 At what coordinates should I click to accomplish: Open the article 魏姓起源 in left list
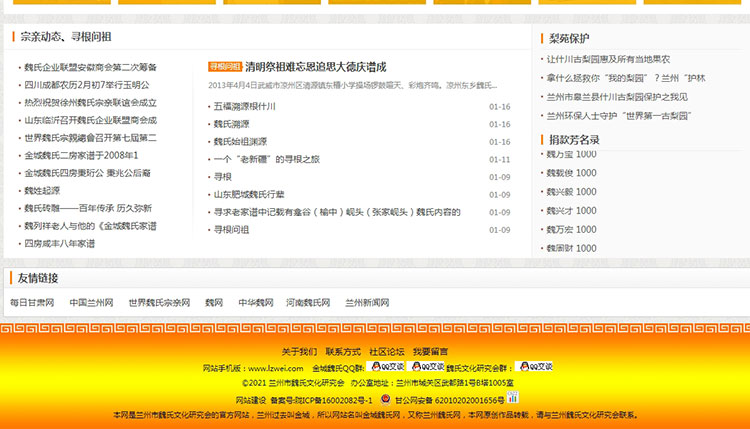(43, 190)
